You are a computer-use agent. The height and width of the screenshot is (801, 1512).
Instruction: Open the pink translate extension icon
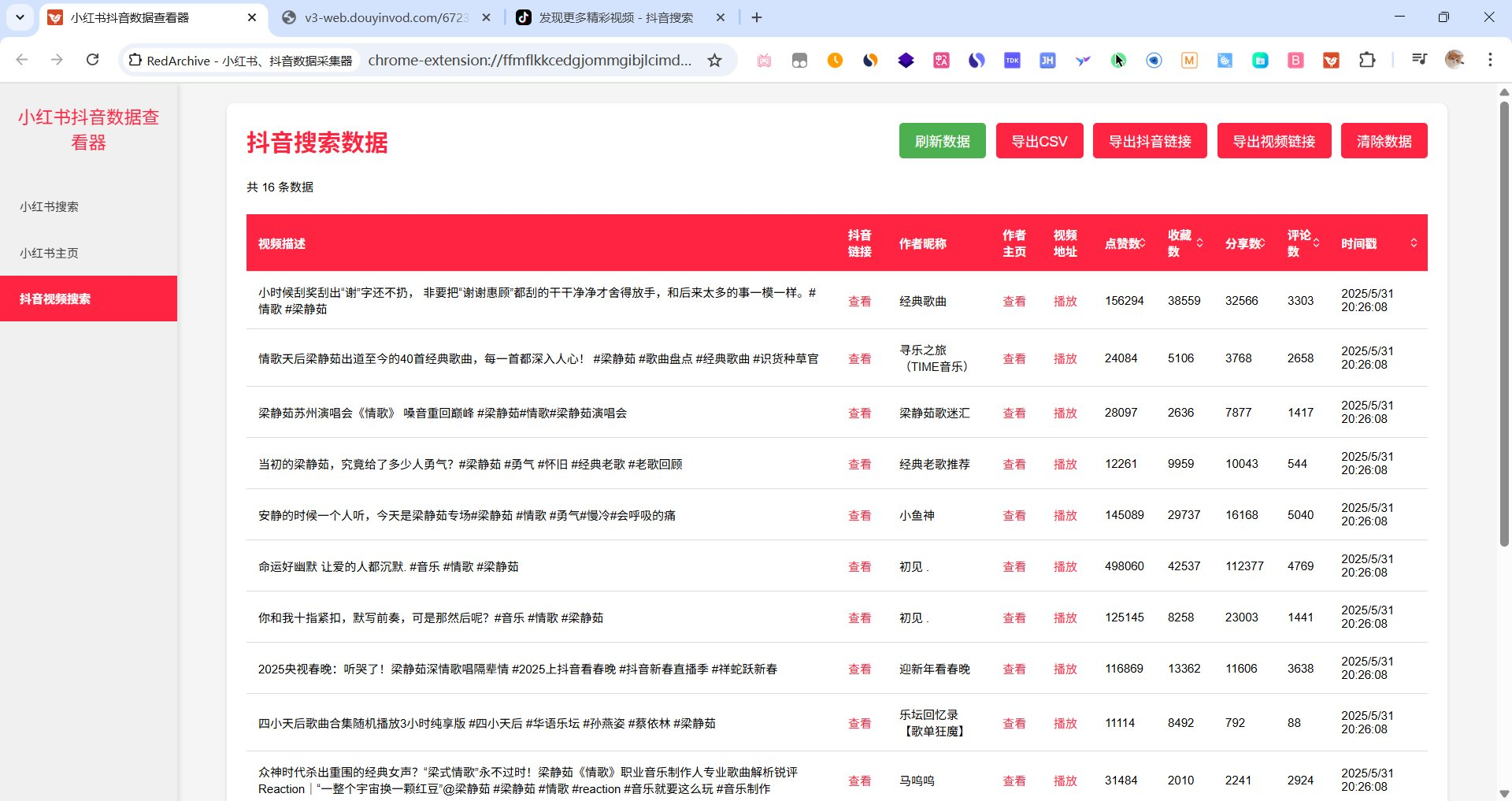[x=941, y=61]
